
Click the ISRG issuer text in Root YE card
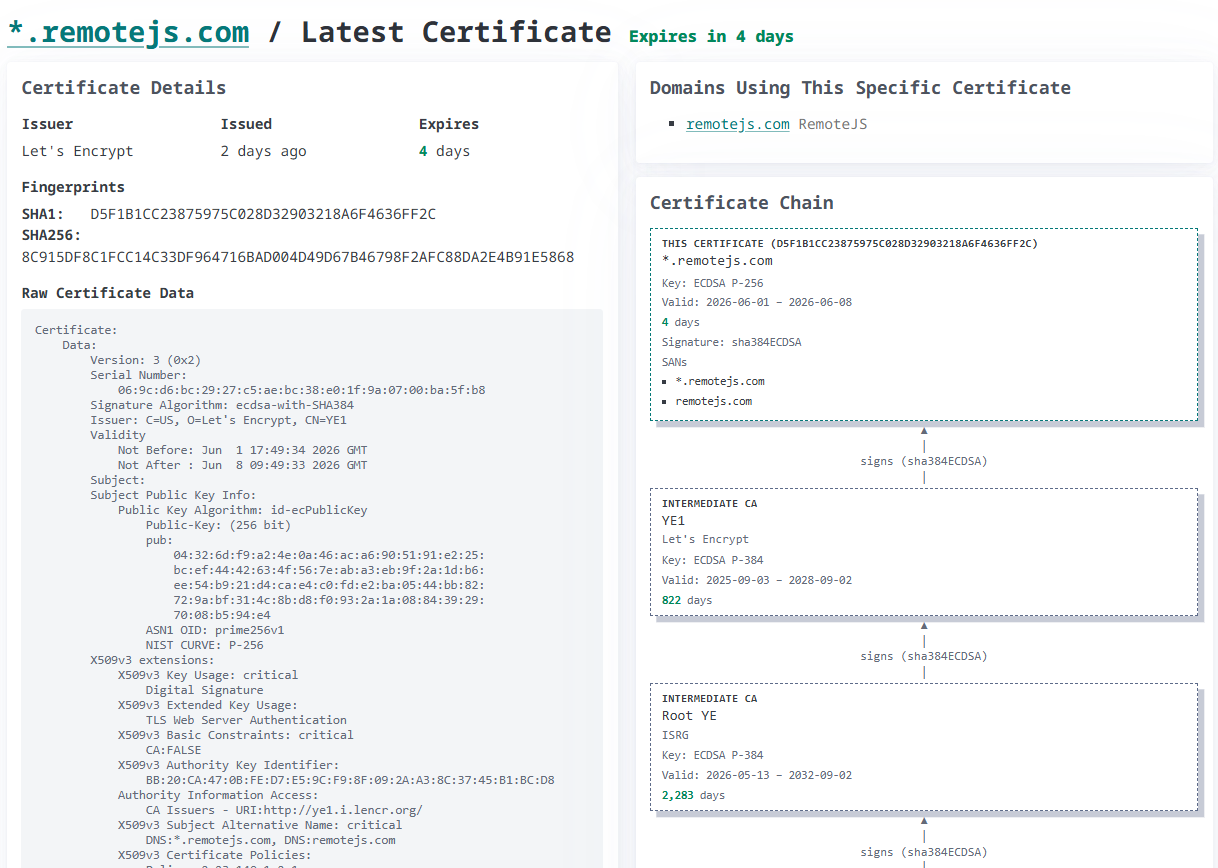point(675,735)
